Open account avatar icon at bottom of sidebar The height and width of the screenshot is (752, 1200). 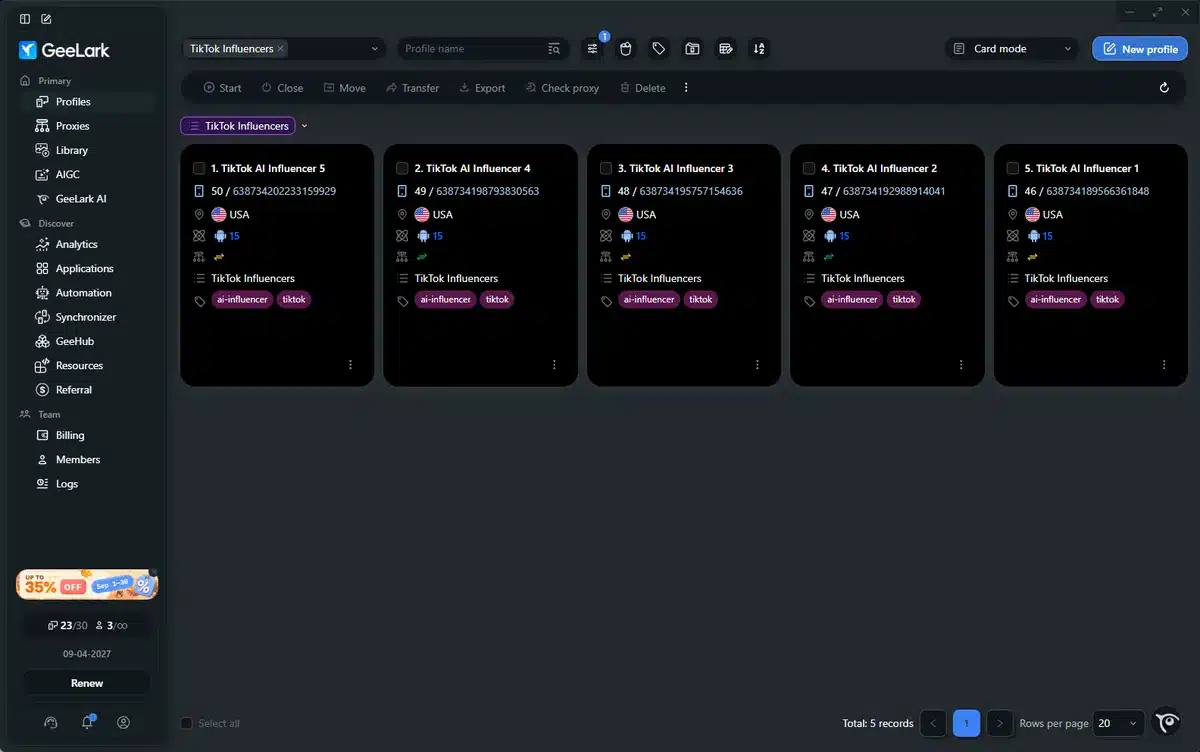point(123,722)
